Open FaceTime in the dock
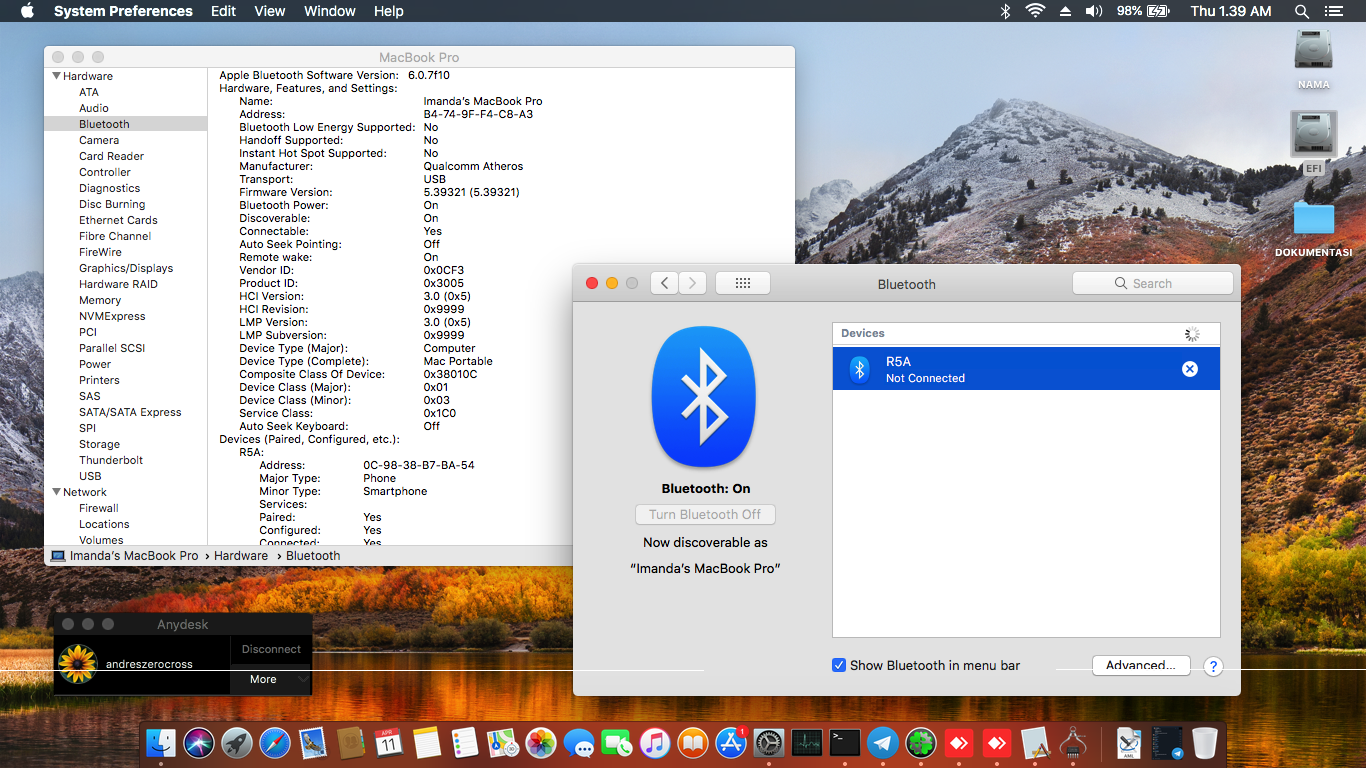The height and width of the screenshot is (768, 1366). pos(617,742)
